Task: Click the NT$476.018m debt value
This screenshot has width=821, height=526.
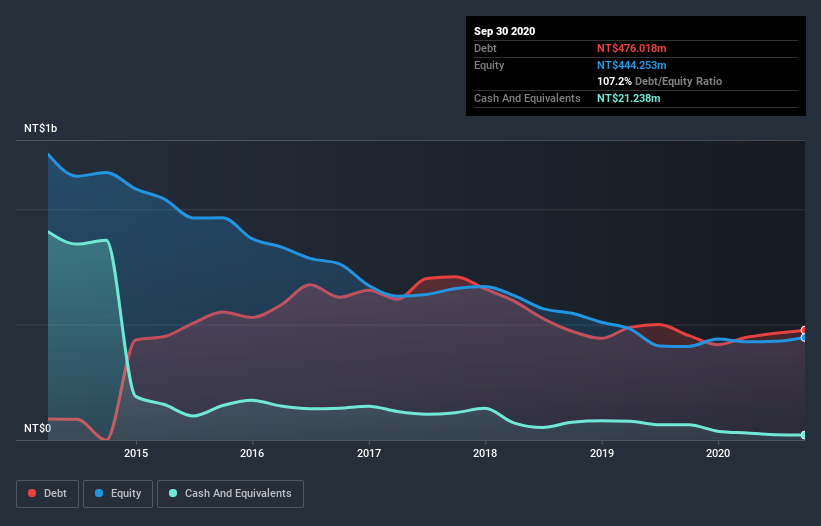Action: pos(631,48)
